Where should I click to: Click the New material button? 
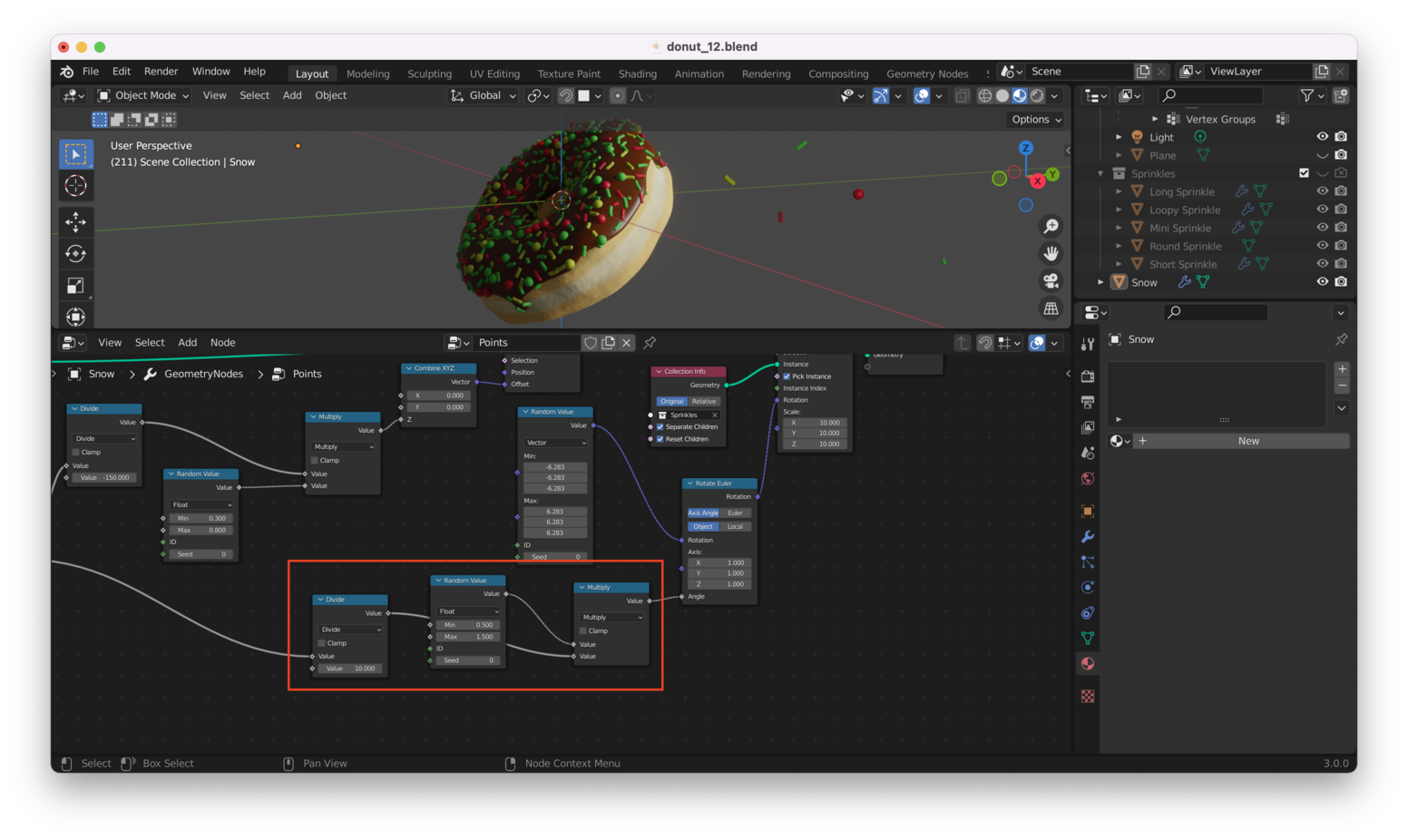coord(1248,441)
